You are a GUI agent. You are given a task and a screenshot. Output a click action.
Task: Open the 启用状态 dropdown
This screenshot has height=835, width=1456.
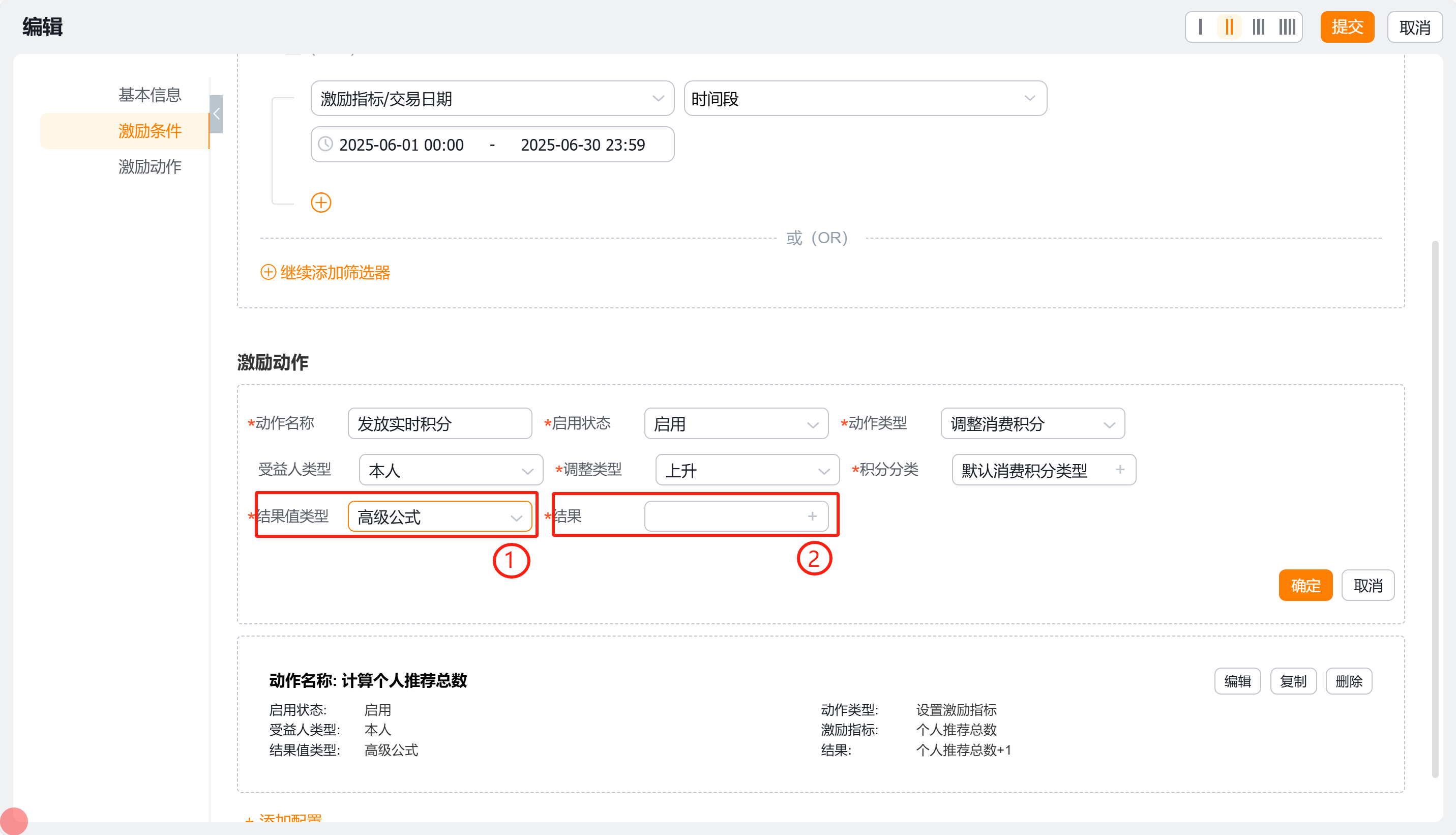pos(736,424)
